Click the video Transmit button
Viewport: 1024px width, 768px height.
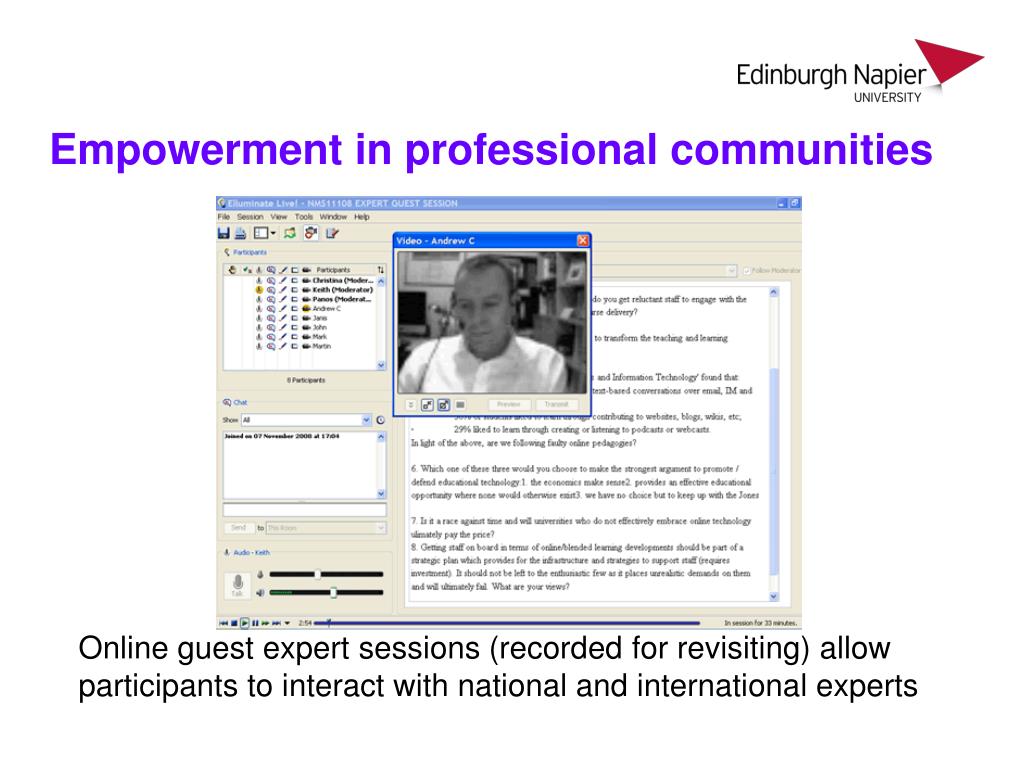point(556,405)
